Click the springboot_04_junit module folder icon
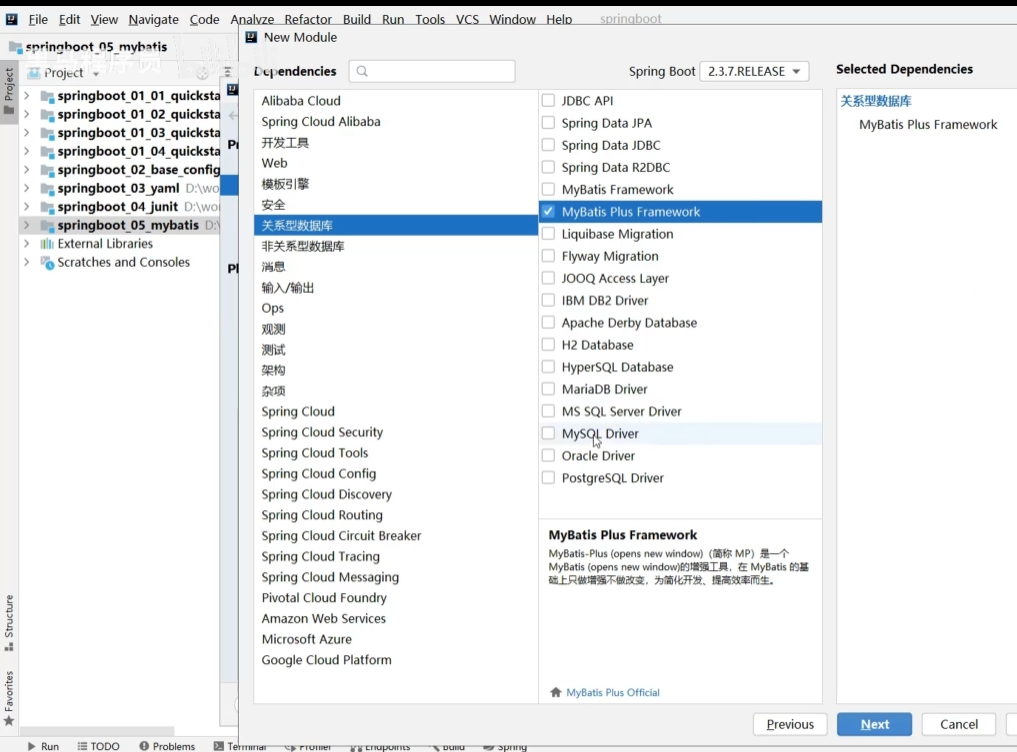The image size is (1017, 752). [x=47, y=207]
